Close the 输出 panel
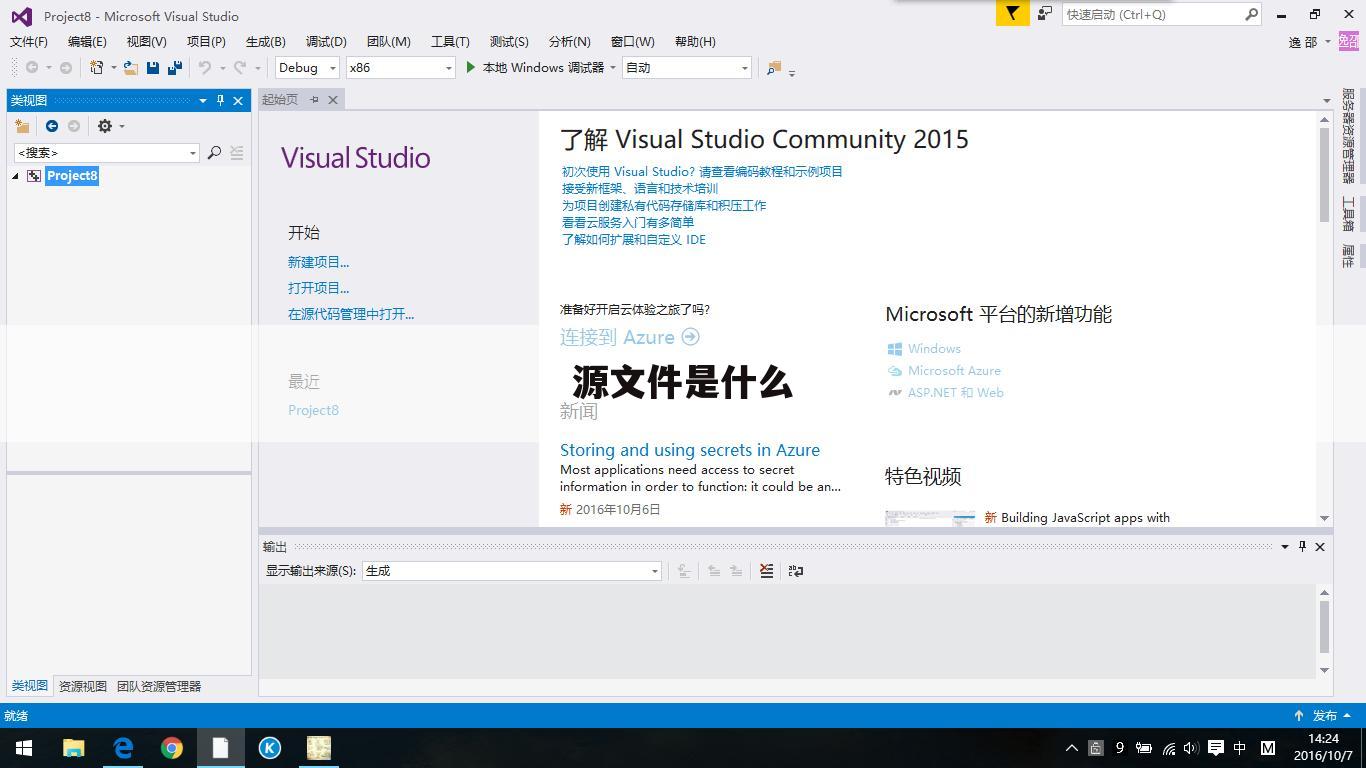 coord(1320,546)
